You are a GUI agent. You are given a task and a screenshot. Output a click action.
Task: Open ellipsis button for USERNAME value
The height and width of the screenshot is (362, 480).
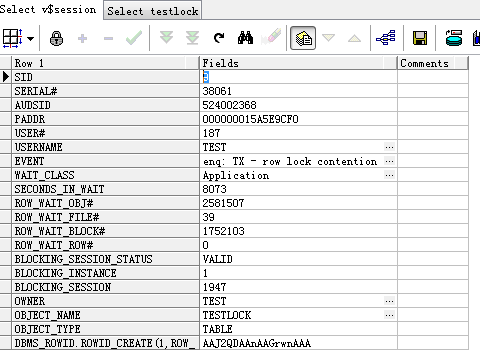pos(389,147)
